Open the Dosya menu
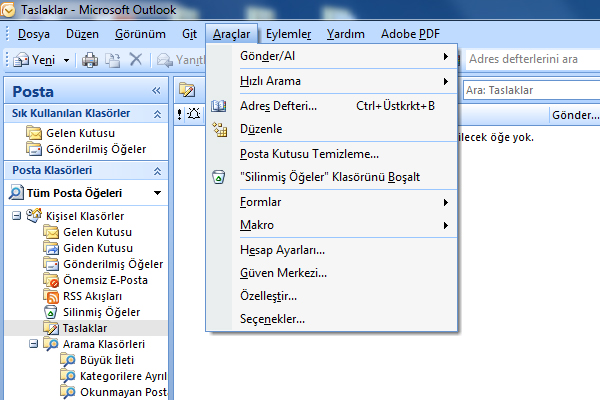 click(x=34, y=34)
